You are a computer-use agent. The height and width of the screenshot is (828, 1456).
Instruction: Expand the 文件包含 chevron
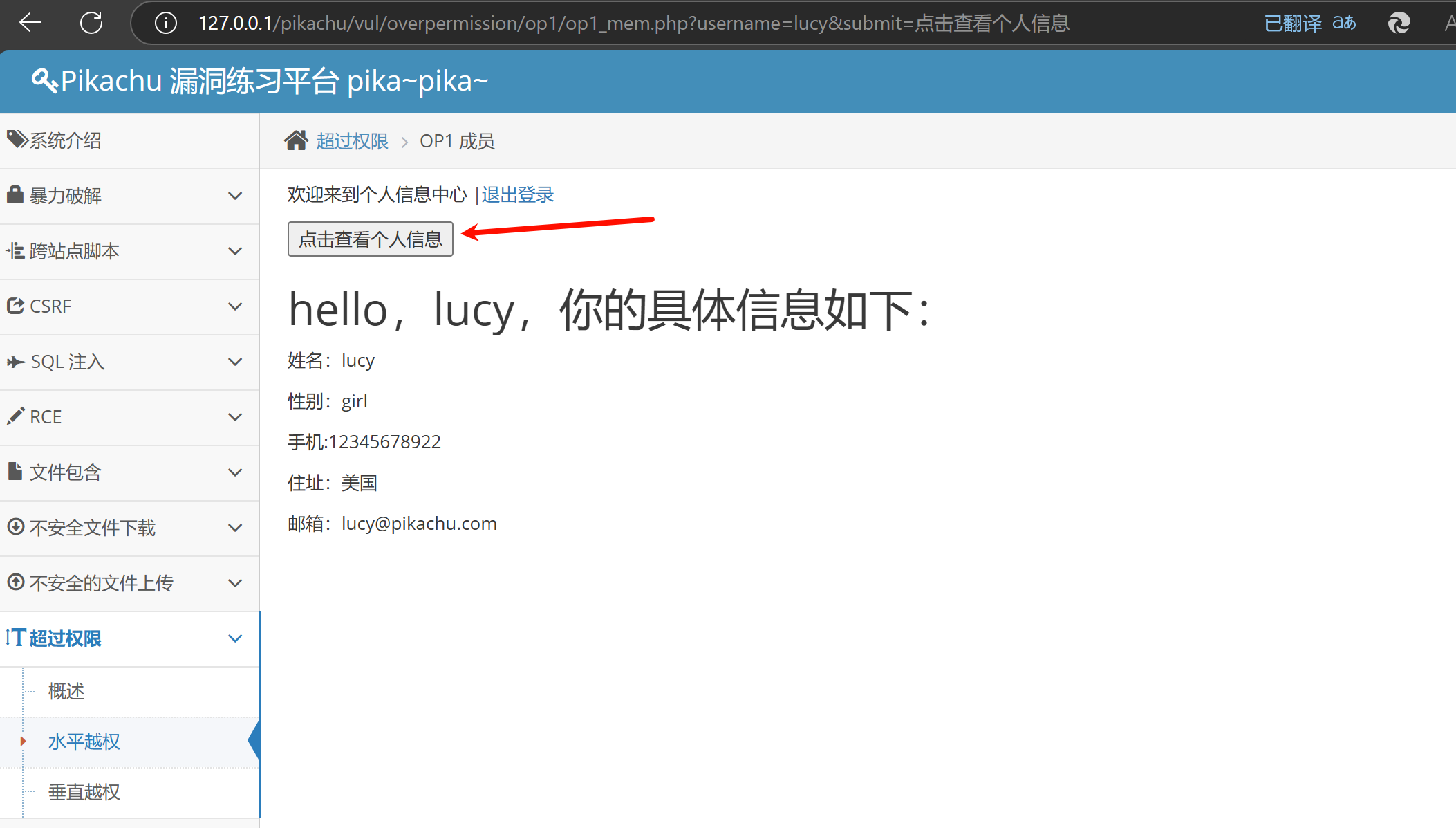pyautogui.click(x=235, y=472)
